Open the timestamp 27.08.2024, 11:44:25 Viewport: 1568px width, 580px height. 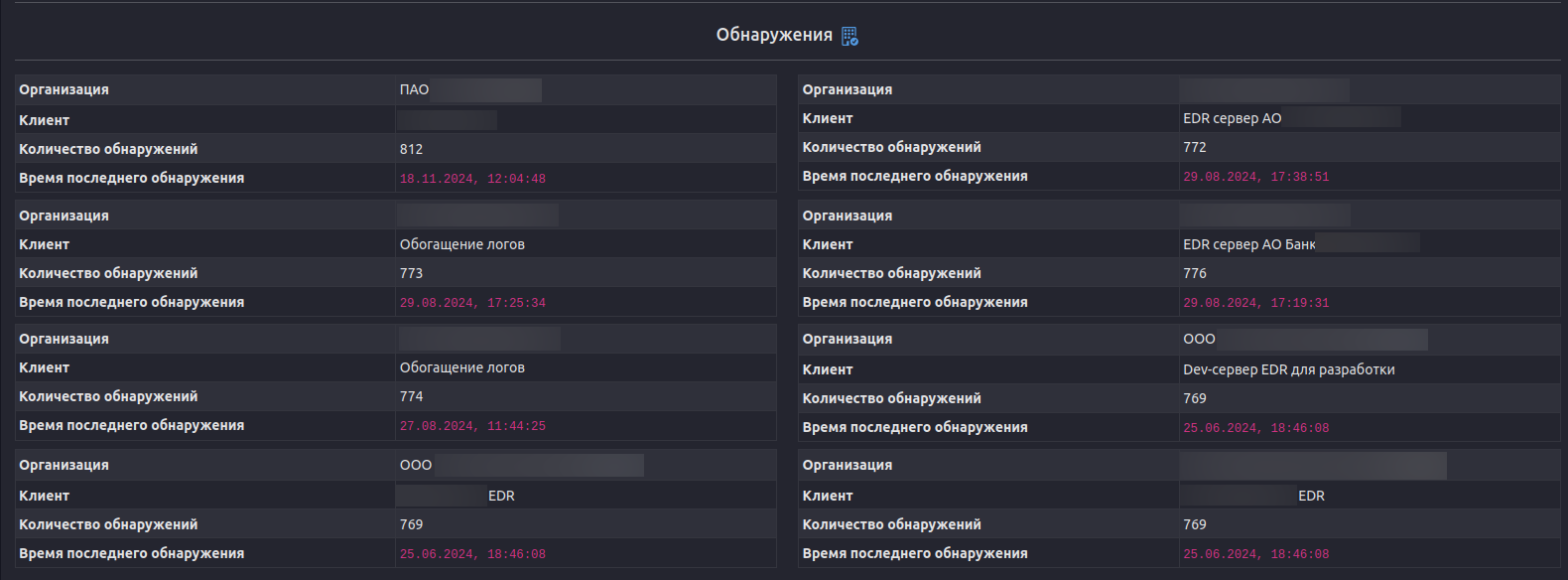472,426
